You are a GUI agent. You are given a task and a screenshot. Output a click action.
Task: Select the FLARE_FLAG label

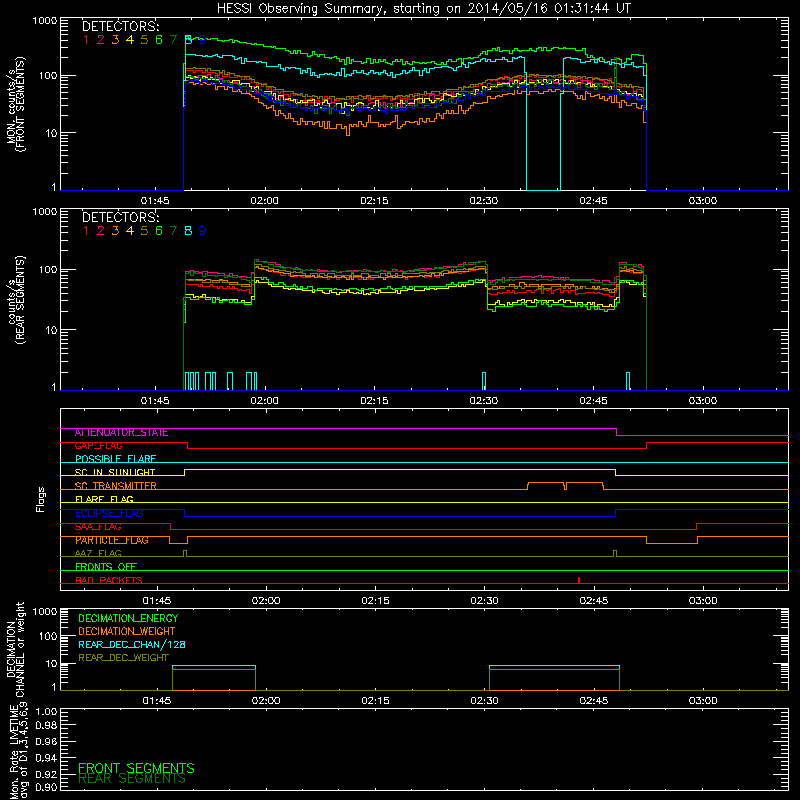[x=104, y=499]
